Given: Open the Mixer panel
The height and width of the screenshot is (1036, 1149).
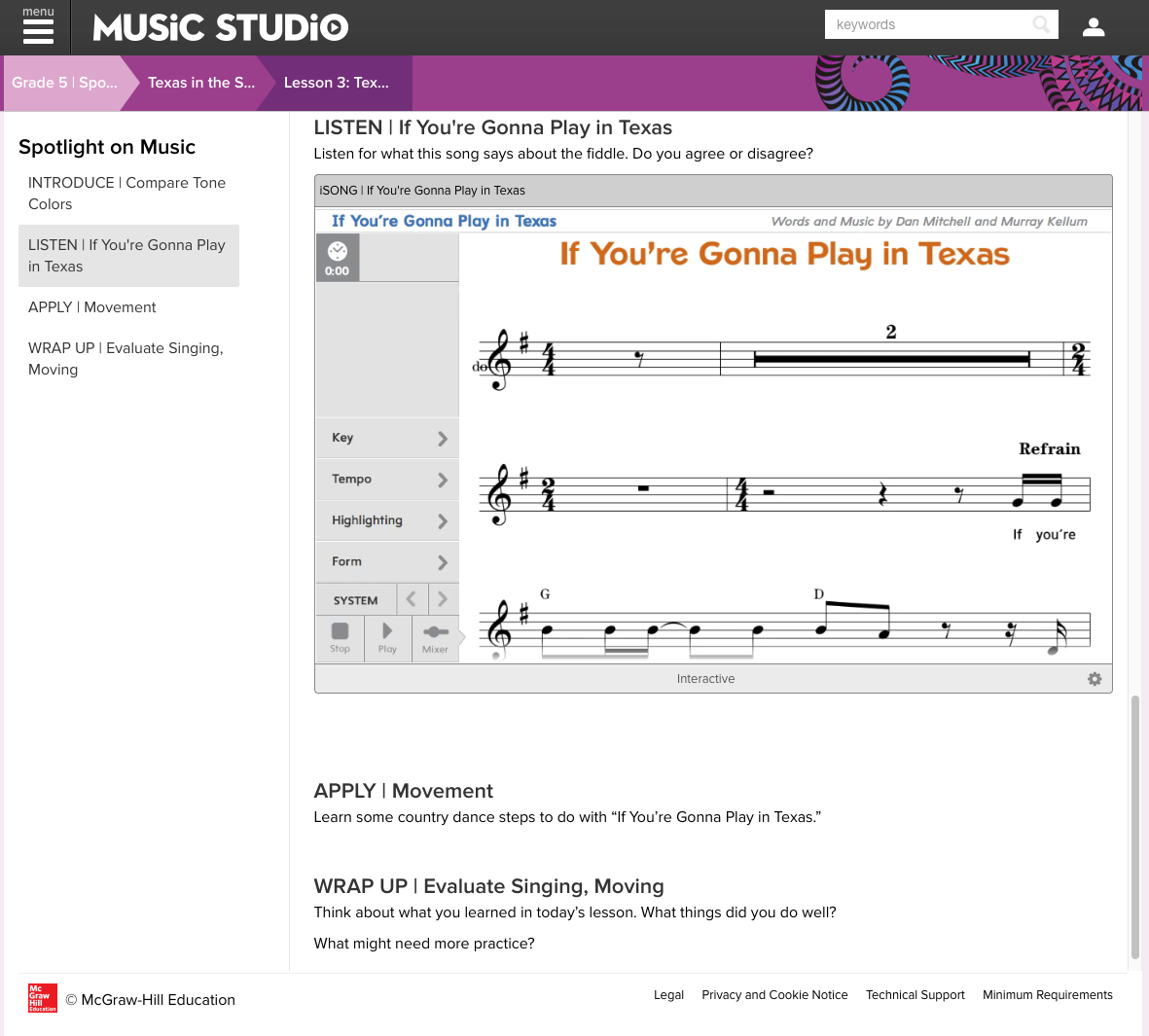Looking at the screenshot, I should pos(435,639).
